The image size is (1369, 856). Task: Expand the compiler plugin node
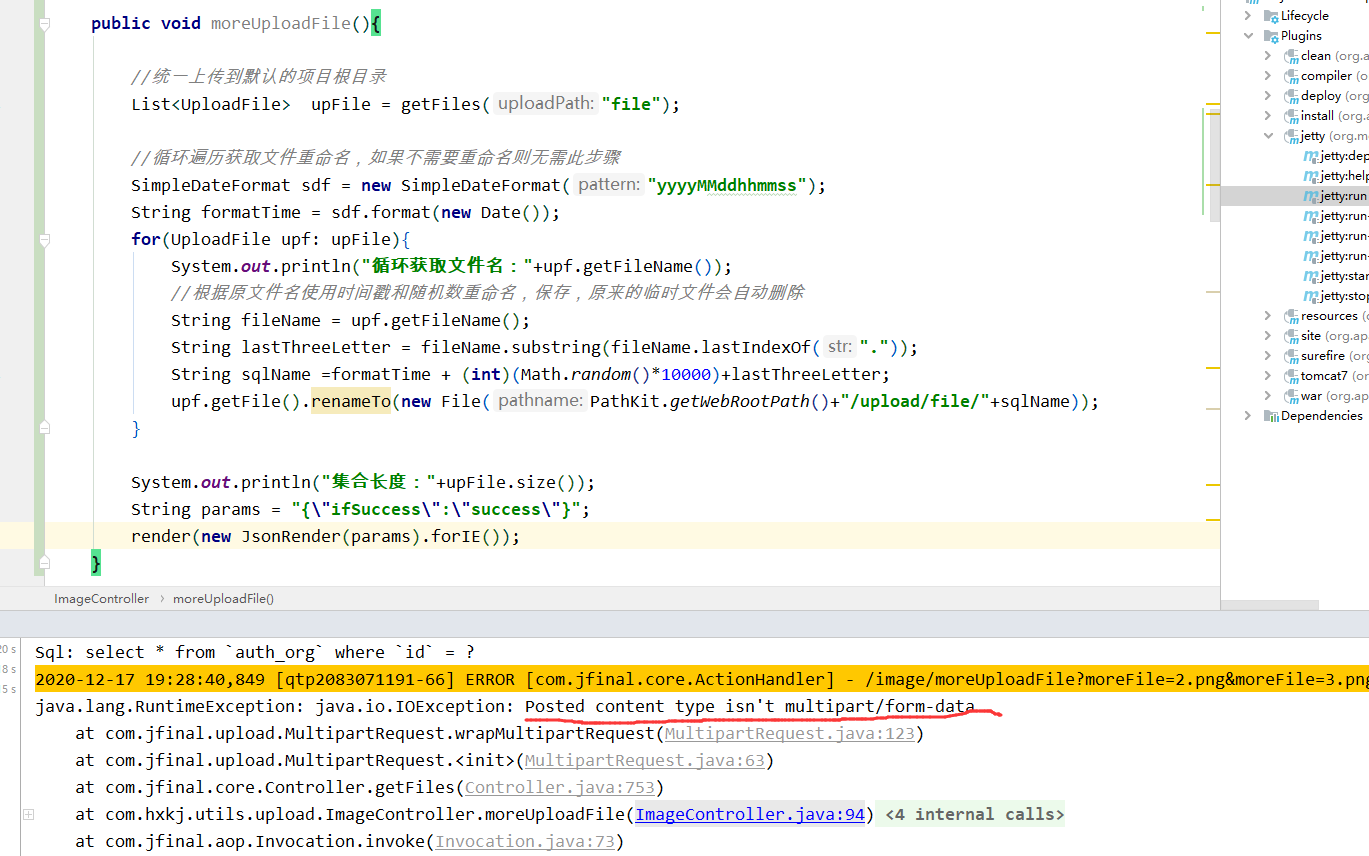(x=1268, y=76)
